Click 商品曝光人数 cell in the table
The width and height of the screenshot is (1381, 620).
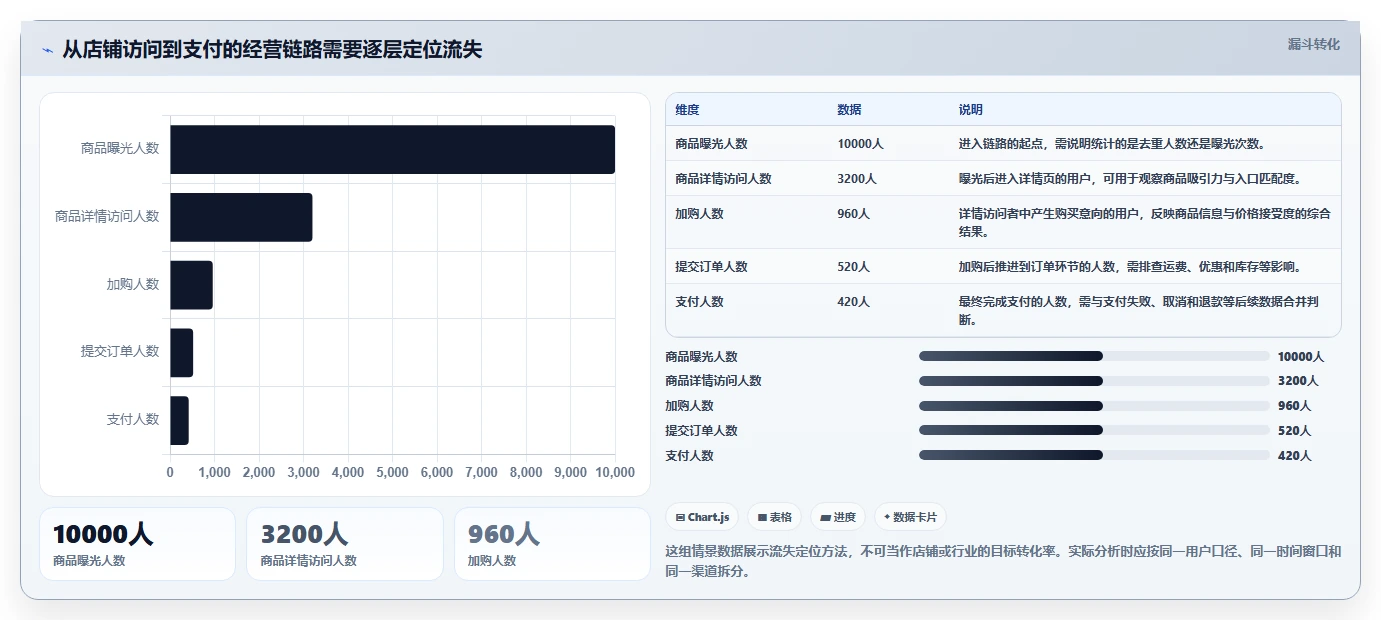click(711, 144)
